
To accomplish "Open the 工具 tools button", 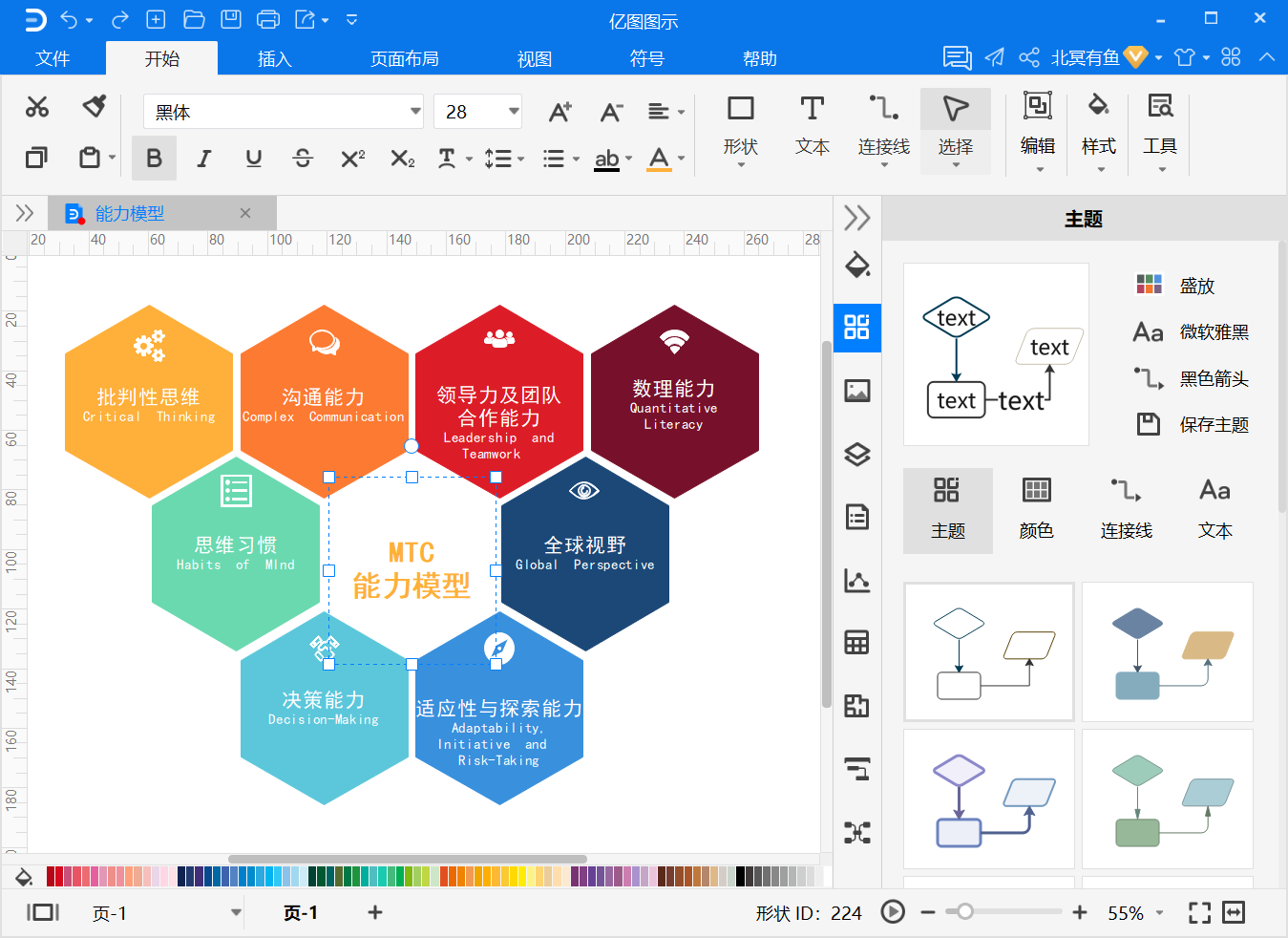I will click(1160, 131).
